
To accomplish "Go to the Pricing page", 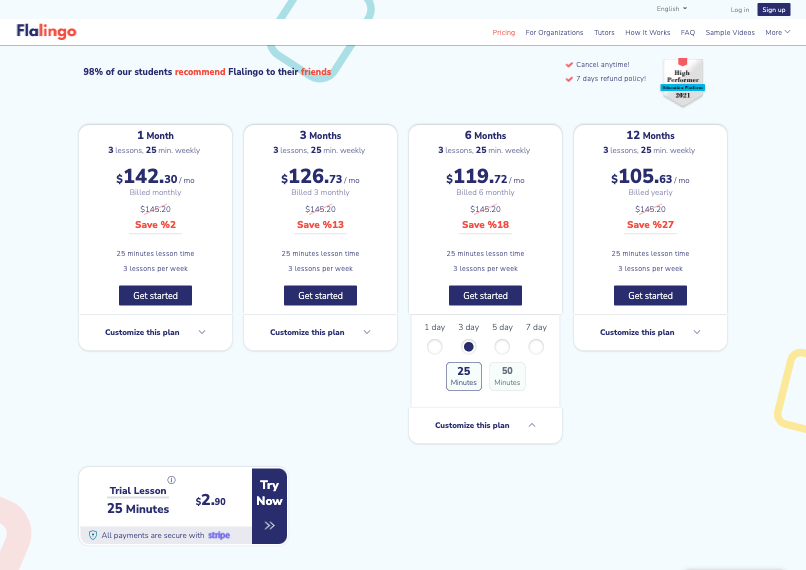I will [x=504, y=32].
